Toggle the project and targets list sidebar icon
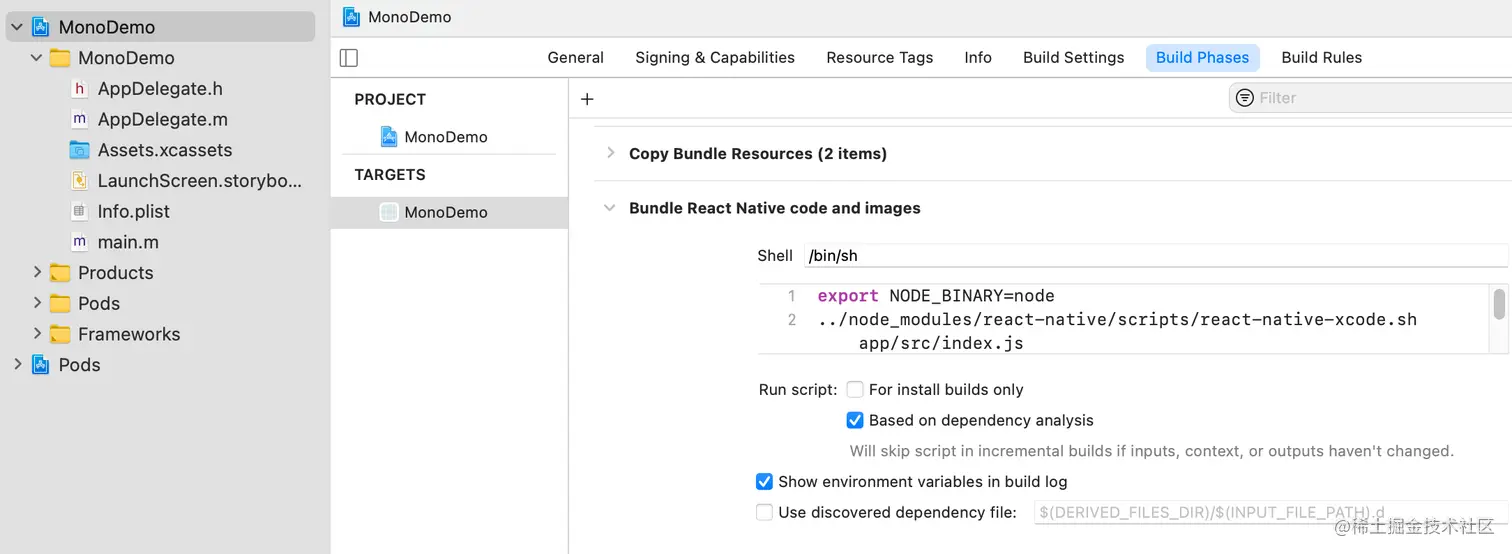1512x554 pixels. [349, 57]
